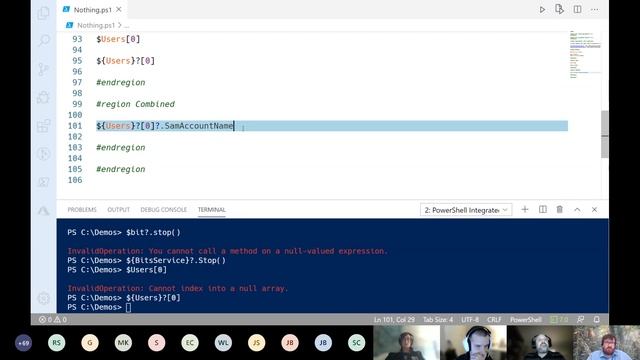Viewport: 640px width, 360px height.
Task: Click line number 103 in the gutter
Action: click(75, 147)
